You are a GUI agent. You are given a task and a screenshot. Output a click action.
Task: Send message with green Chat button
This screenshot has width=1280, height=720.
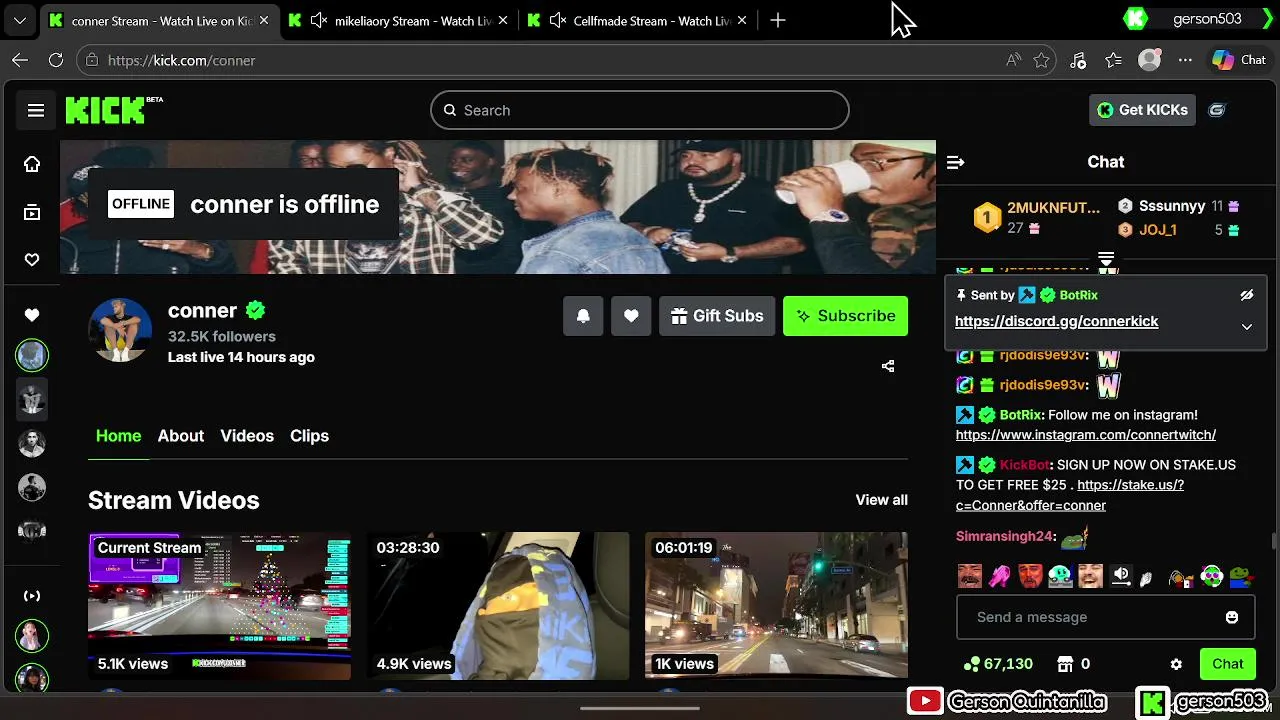(1227, 664)
